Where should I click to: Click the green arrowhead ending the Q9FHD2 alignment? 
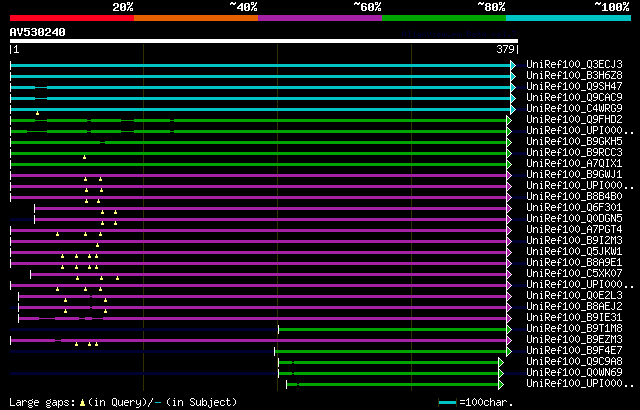pos(509,120)
